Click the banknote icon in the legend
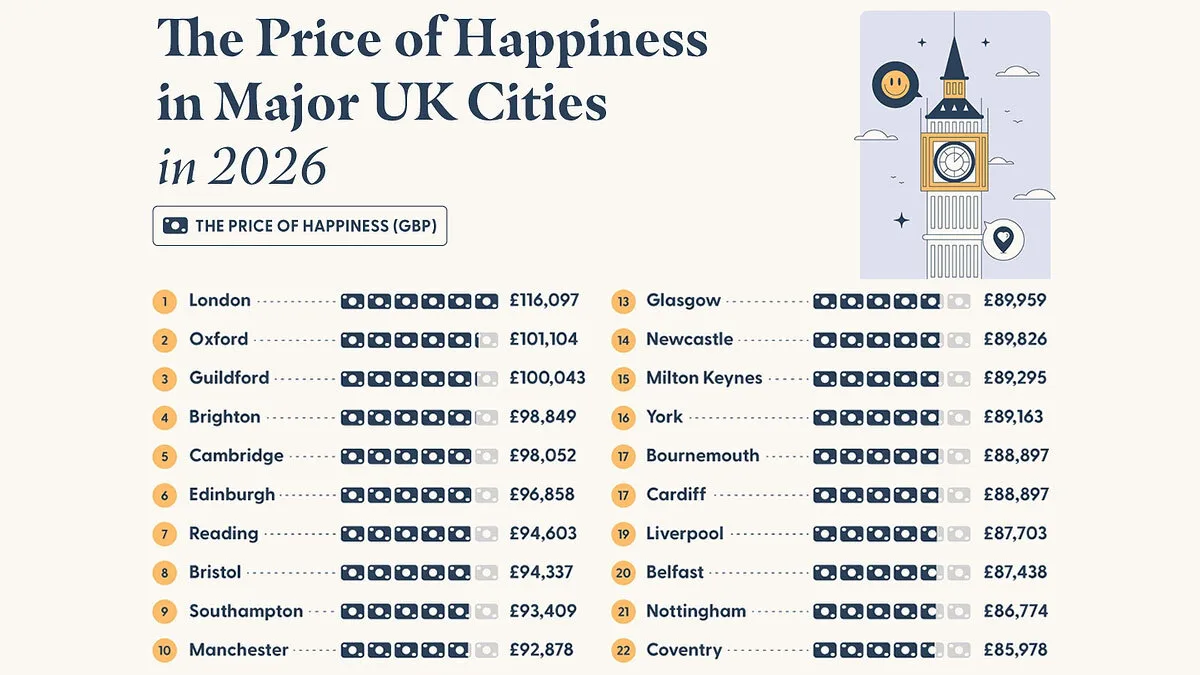 point(175,226)
